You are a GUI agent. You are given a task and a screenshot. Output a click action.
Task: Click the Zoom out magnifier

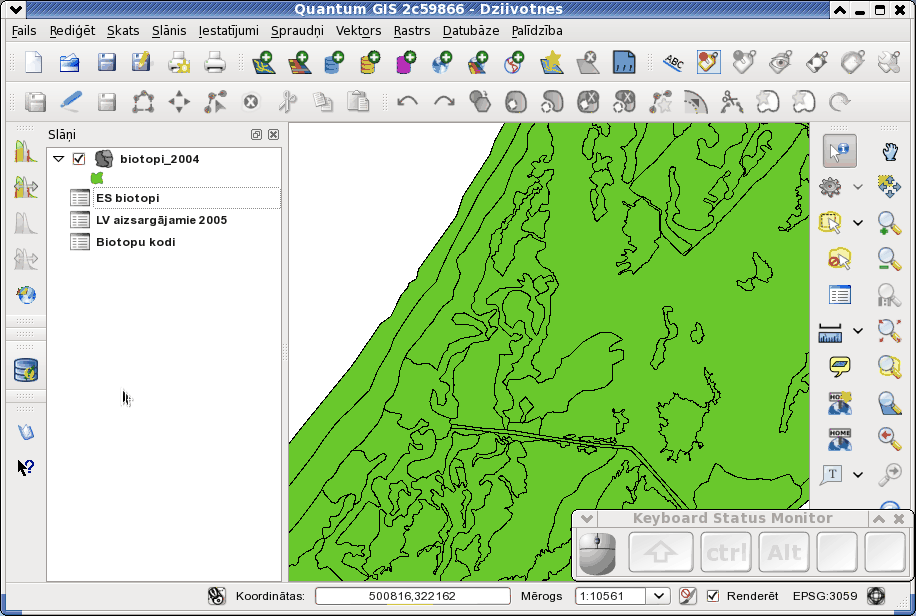tap(889, 259)
